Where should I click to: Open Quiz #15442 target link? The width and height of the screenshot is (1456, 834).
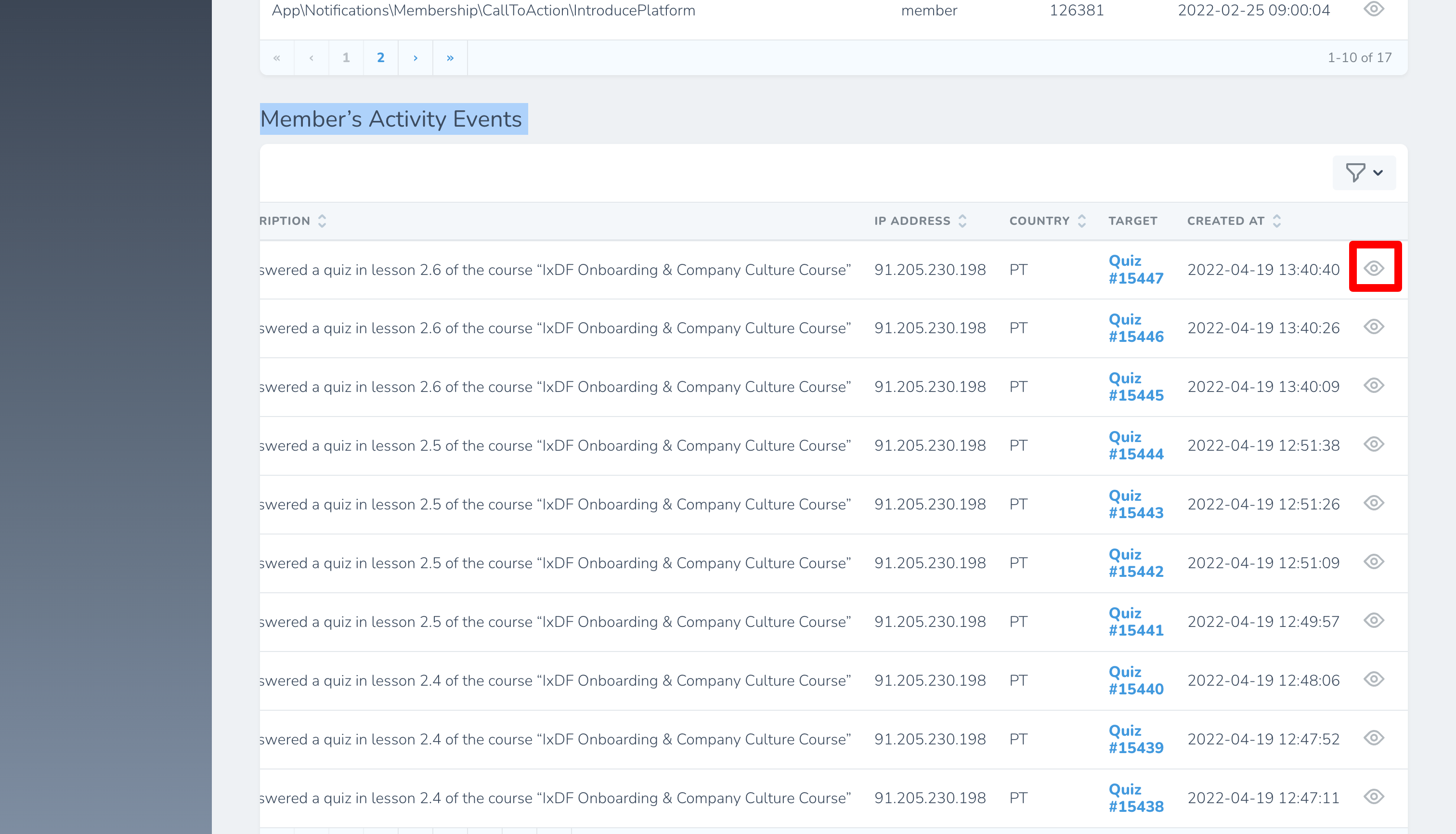(x=1135, y=562)
